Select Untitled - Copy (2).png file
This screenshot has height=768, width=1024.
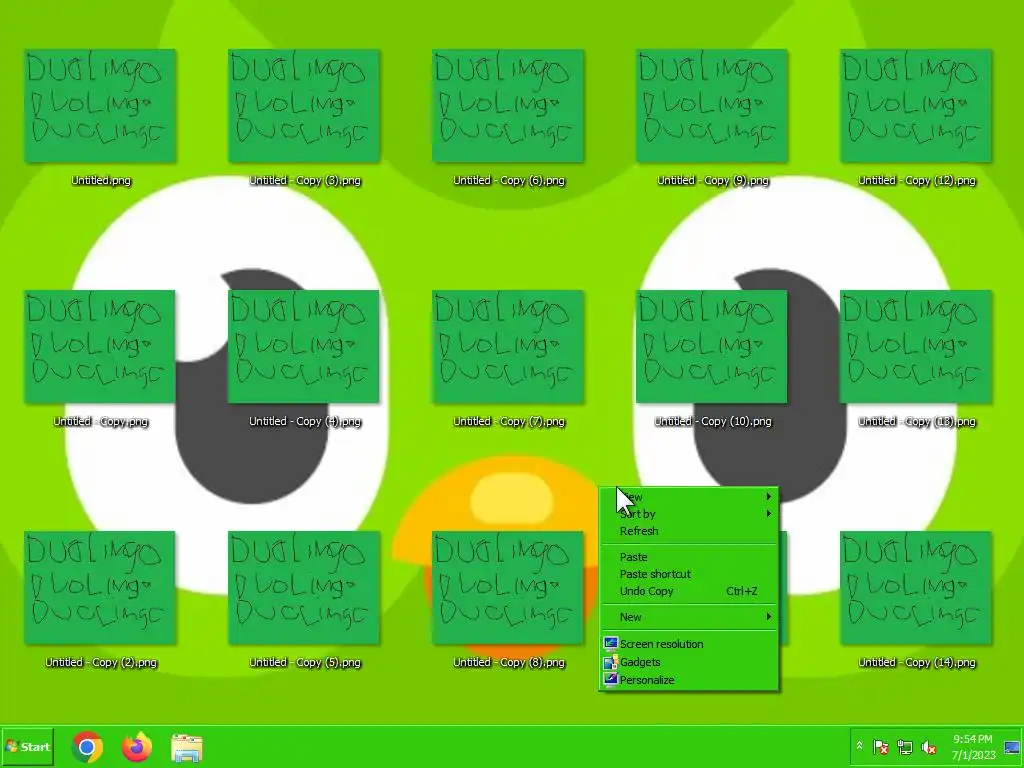pyautogui.click(x=100, y=600)
